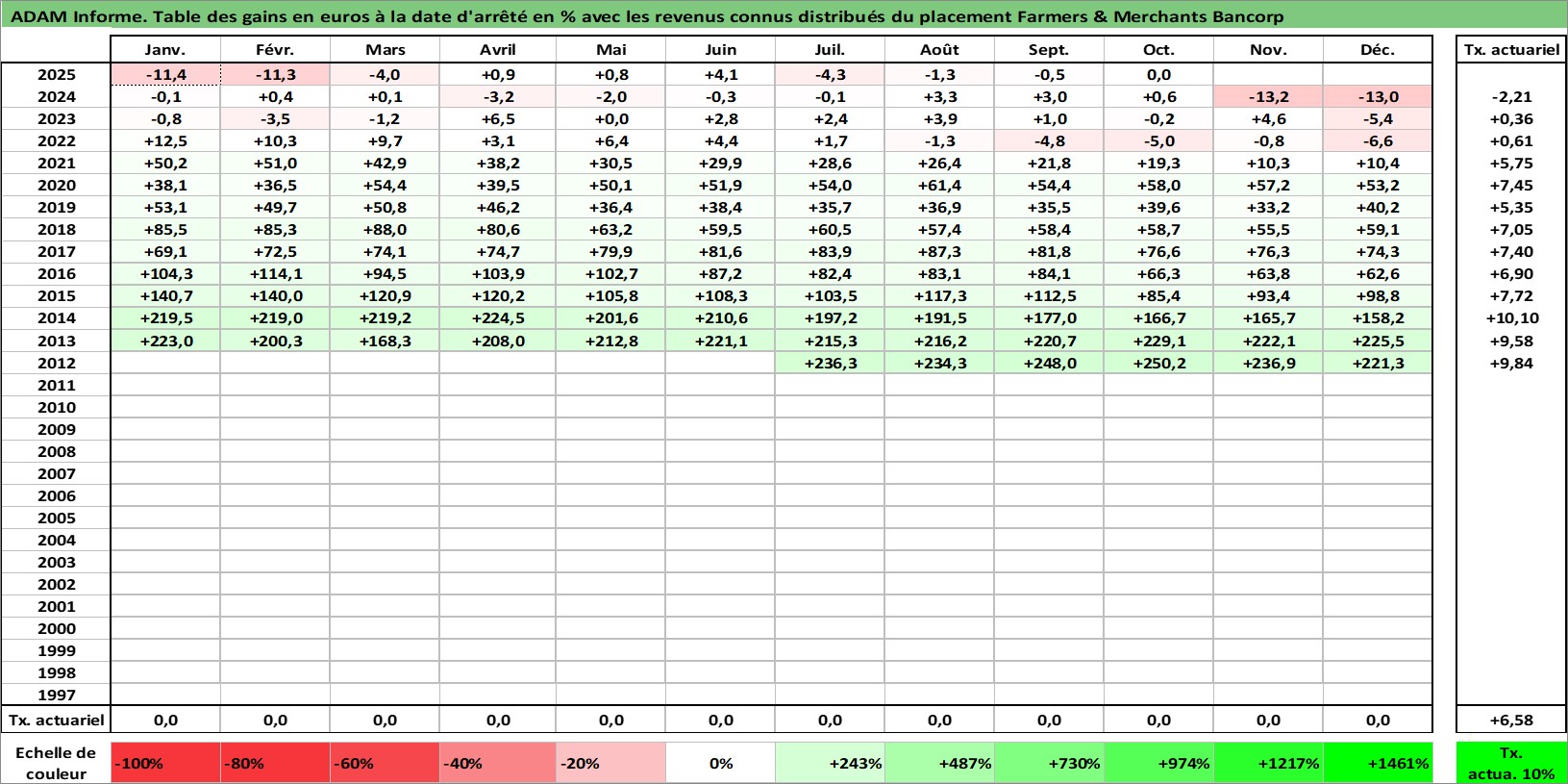Select 2020 actuarial rate +7,45

point(1511,185)
